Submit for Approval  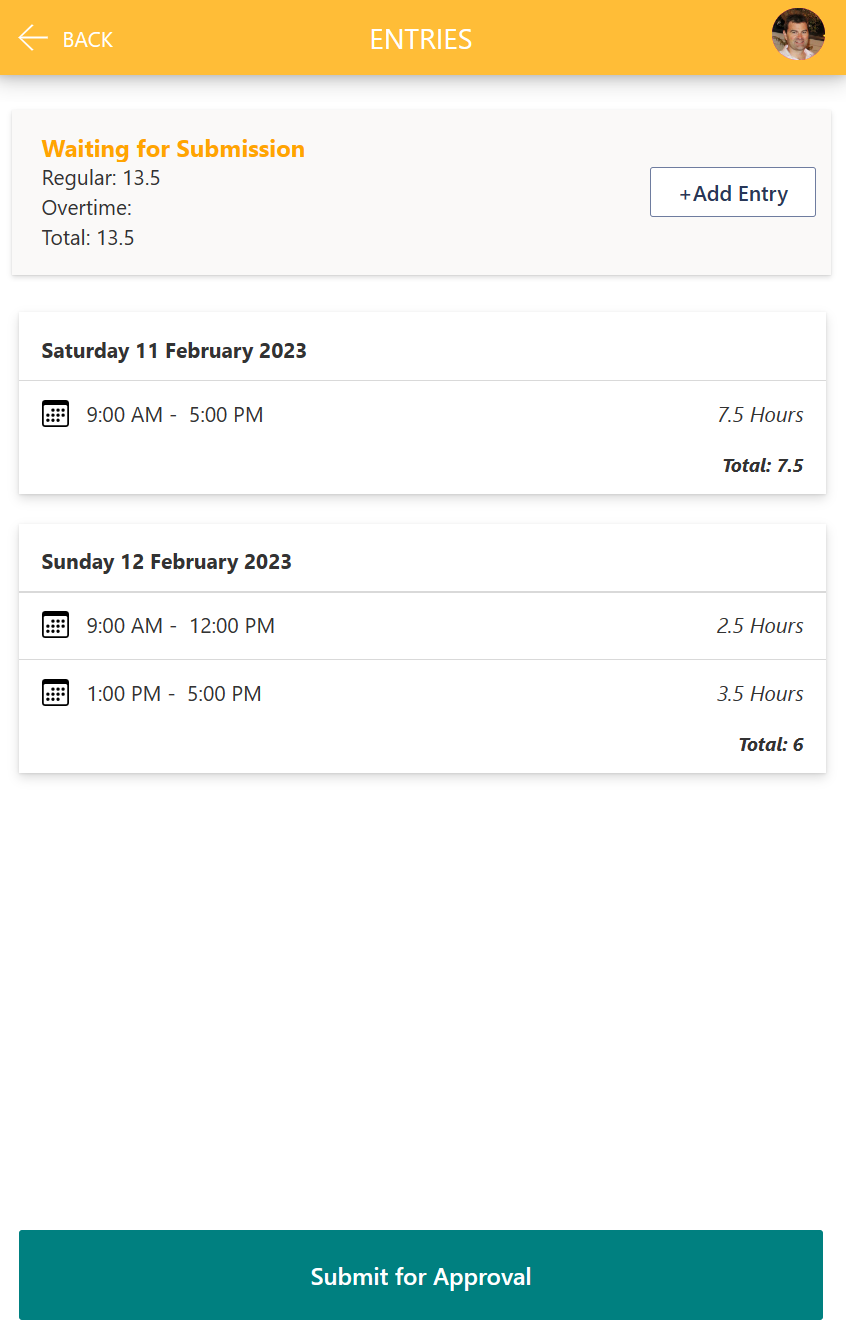coord(421,1276)
